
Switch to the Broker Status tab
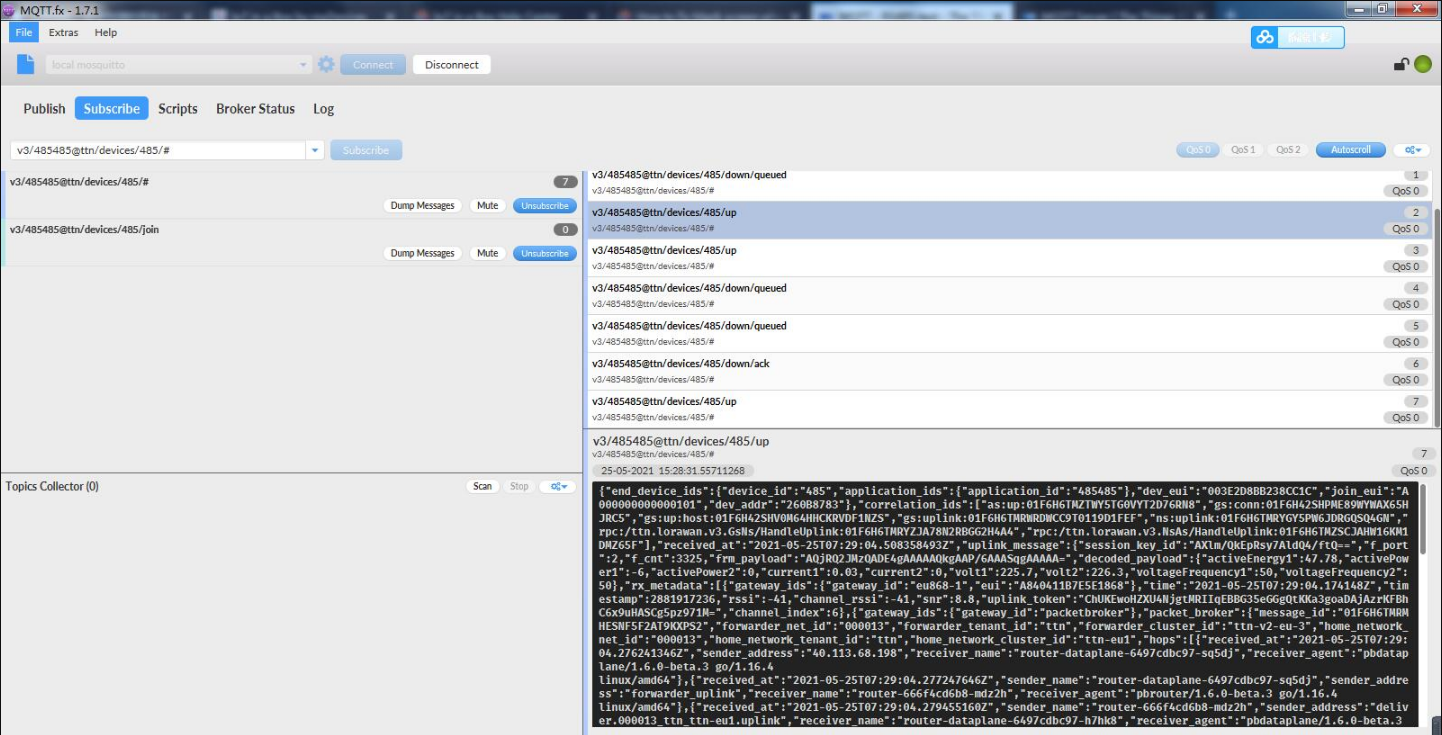point(255,109)
